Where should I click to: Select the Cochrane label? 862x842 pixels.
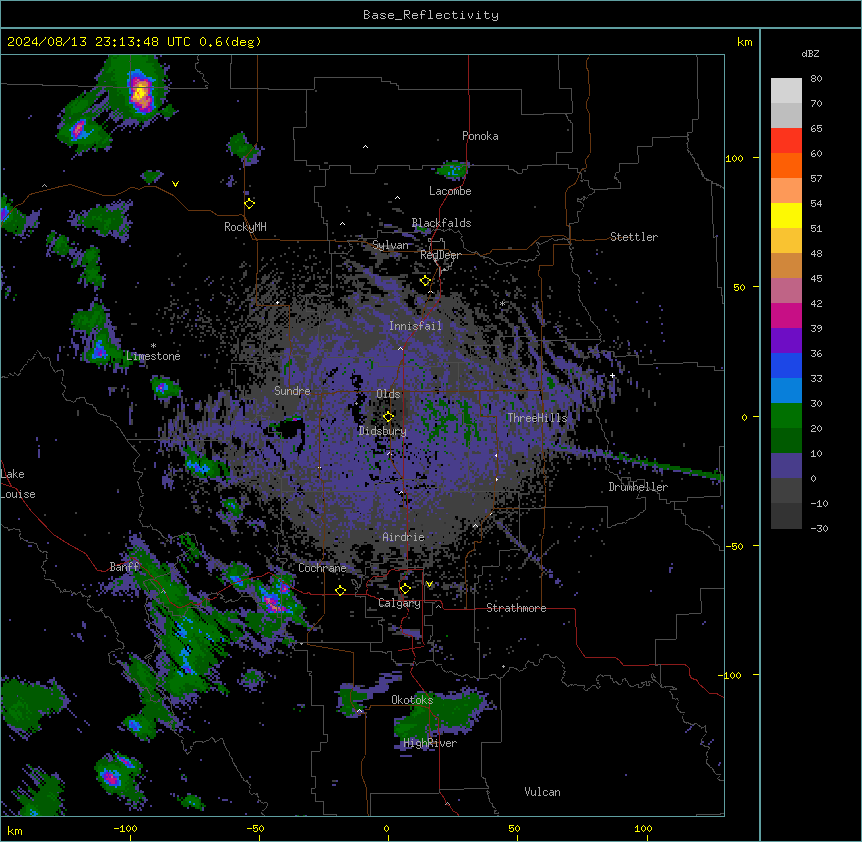click(x=322, y=568)
